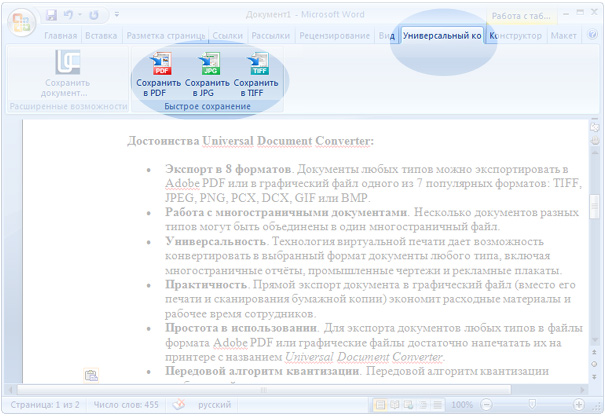Viewport: 605px width, 416px height.
Task: Open Word help question mark icon
Action: [592, 35]
